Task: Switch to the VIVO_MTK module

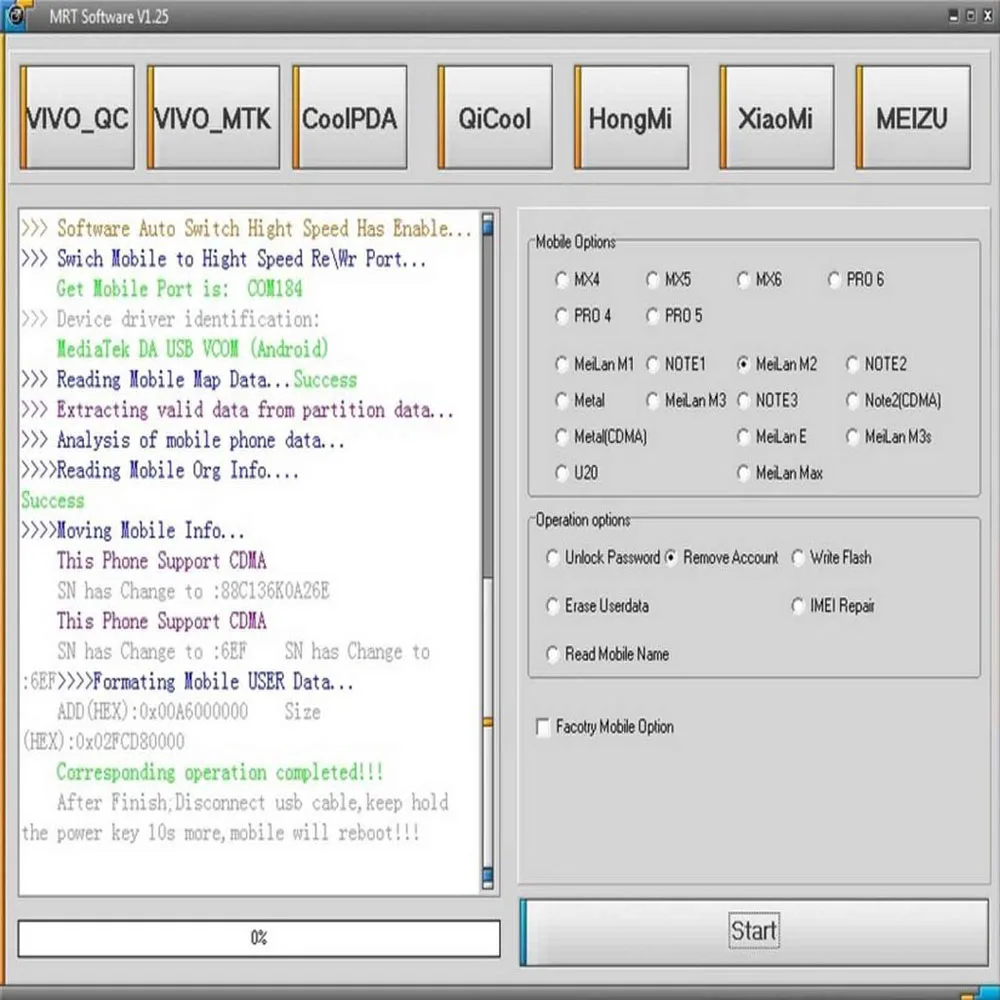Action: tap(213, 117)
